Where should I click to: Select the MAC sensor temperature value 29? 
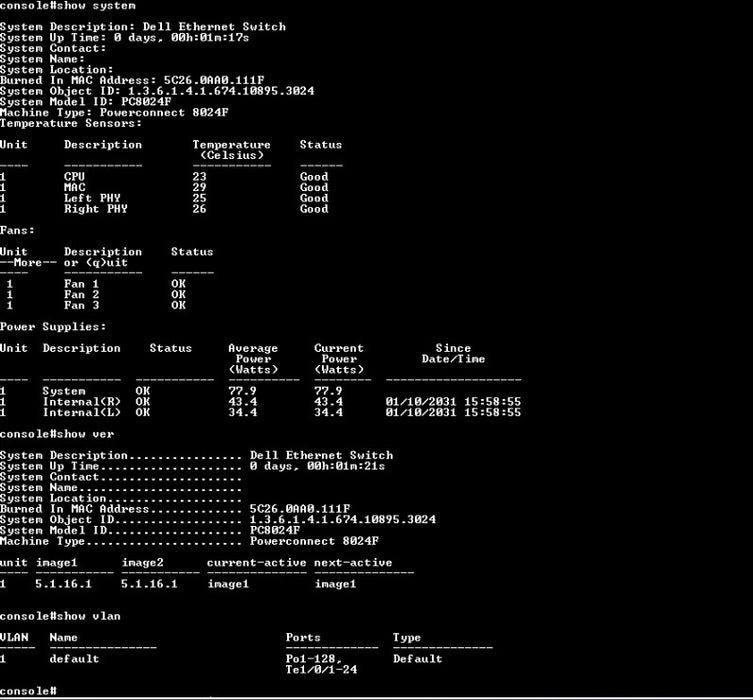199,187
